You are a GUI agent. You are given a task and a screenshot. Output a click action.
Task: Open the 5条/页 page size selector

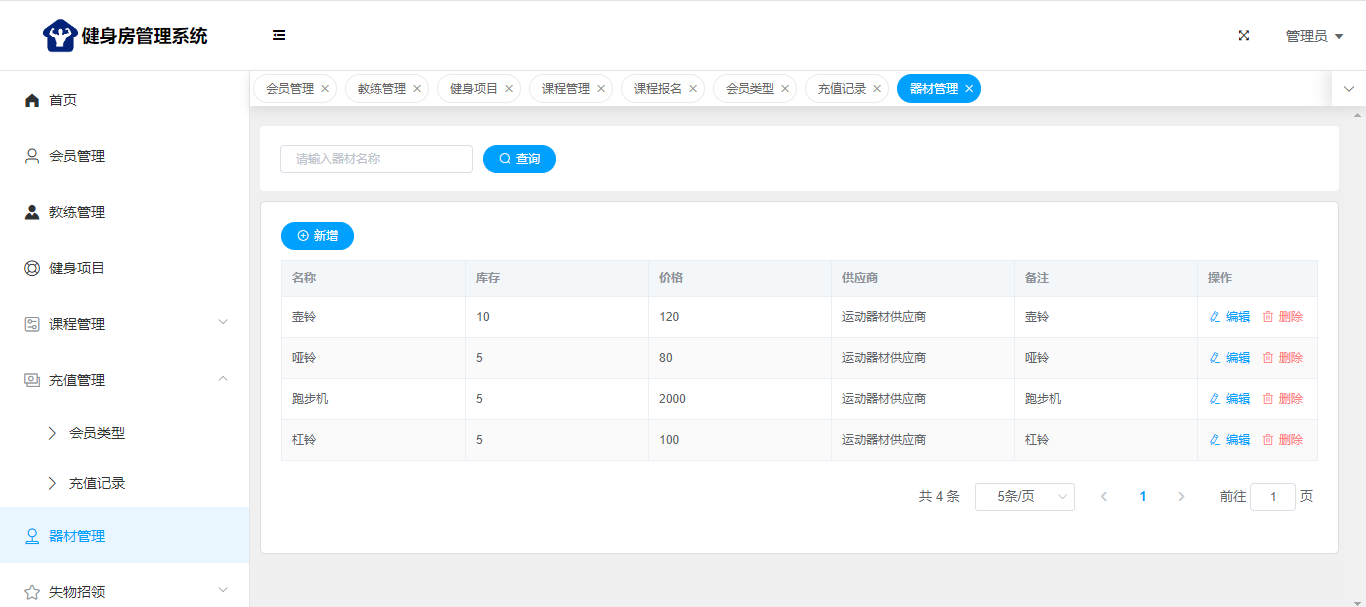click(x=1024, y=497)
